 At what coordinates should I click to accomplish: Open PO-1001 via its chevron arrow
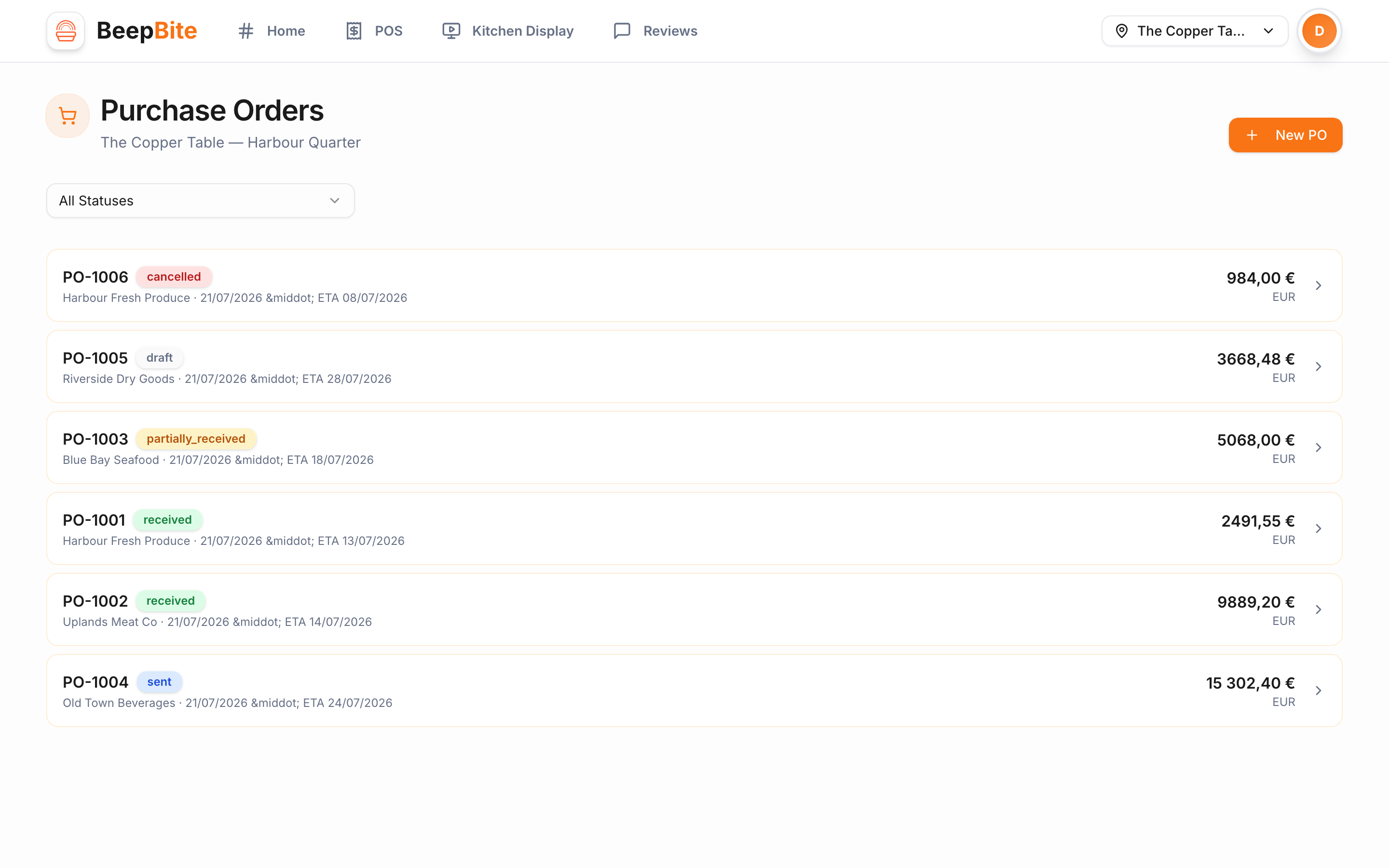coord(1319,528)
